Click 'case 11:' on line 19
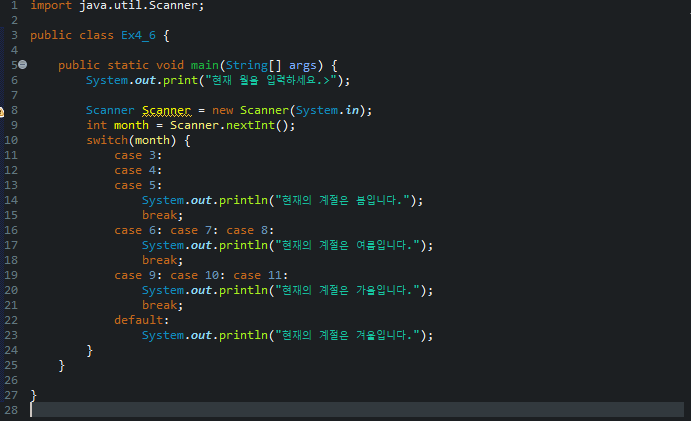Viewport: 691px width, 421px height. pyautogui.click(x=260, y=275)
